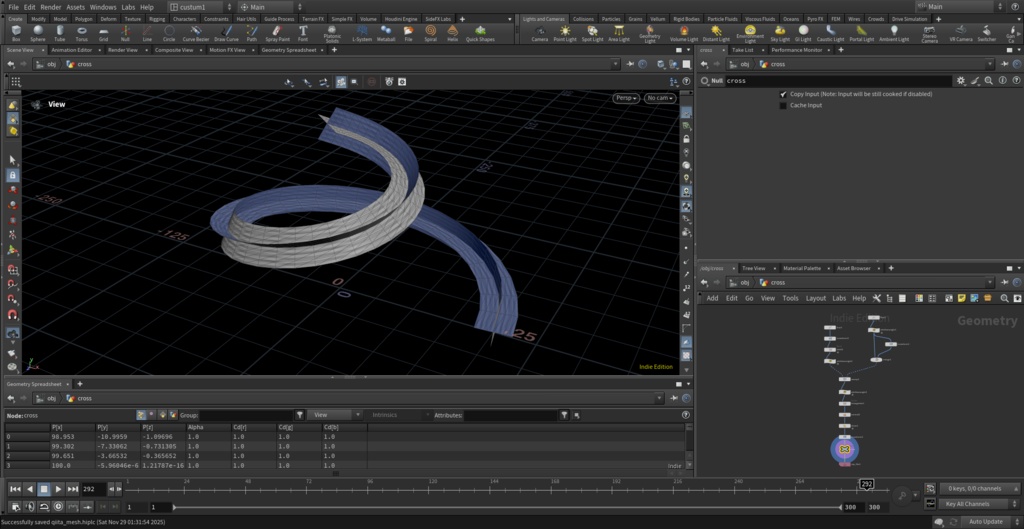Open the File menu
This screenshot has width=1024, height=529.
pyautogui.click(x=13, y=7)
